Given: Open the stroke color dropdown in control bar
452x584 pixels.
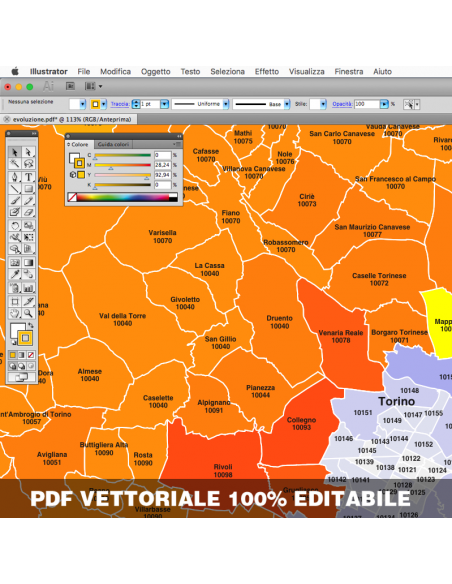Looking at the screenshot, I should pyautogui.click(x=104, y=104).
